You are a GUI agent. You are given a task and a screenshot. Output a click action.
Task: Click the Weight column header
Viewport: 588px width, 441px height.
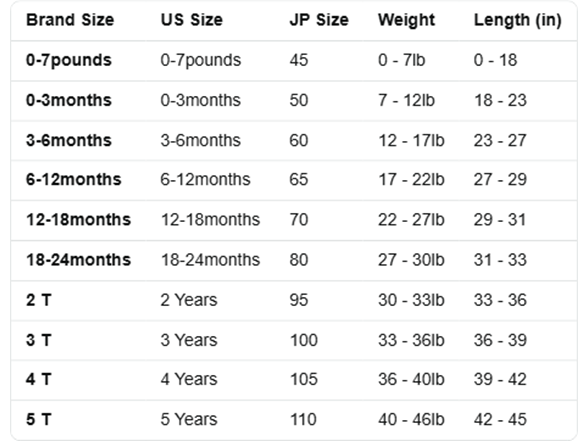tap(406, 20)
